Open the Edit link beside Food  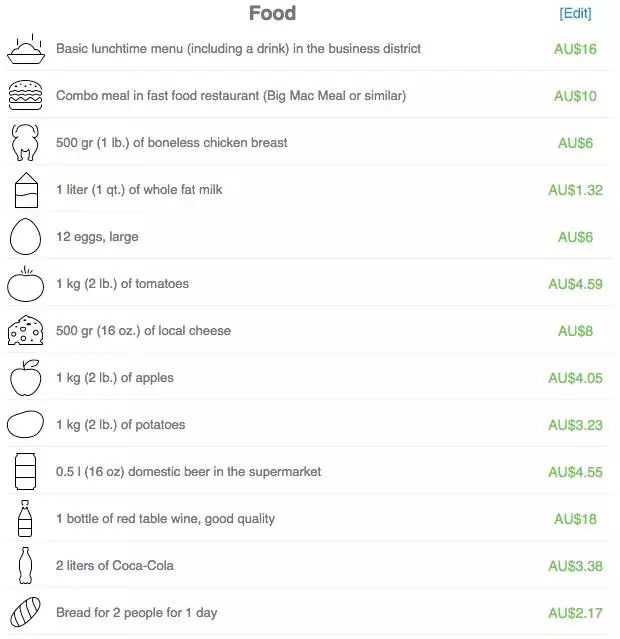(x=575, y=13)
